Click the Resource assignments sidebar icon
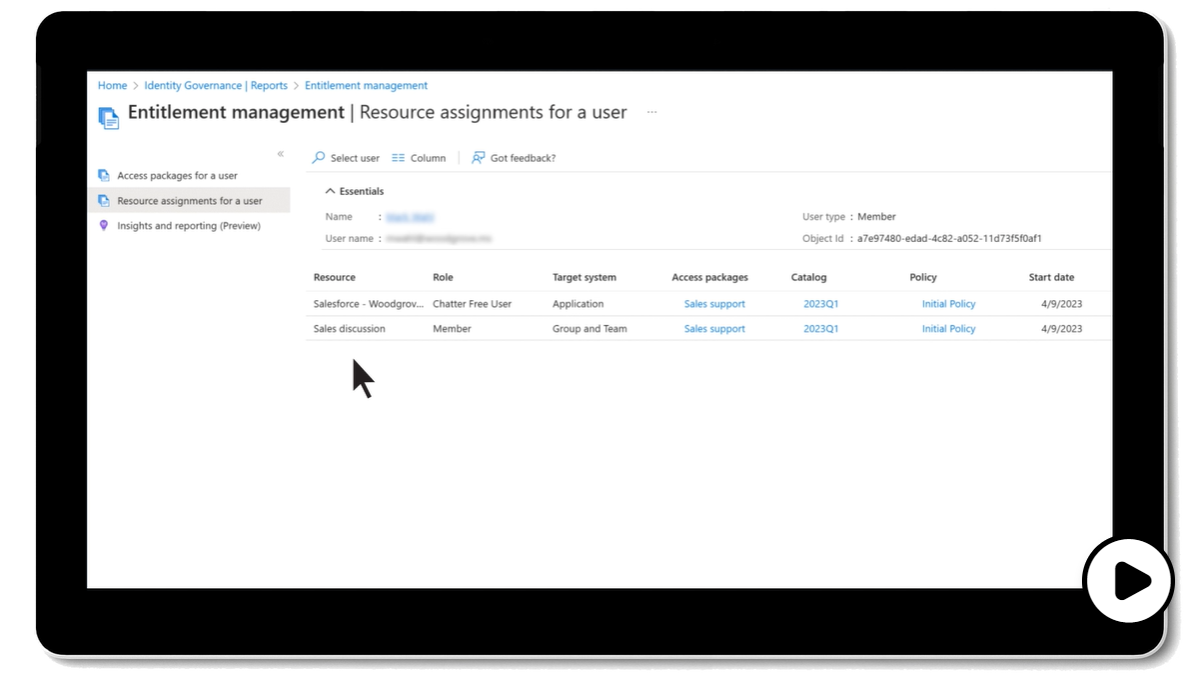Image resolution: width=1196 pixels, height=682 pixels. point(104,201)
